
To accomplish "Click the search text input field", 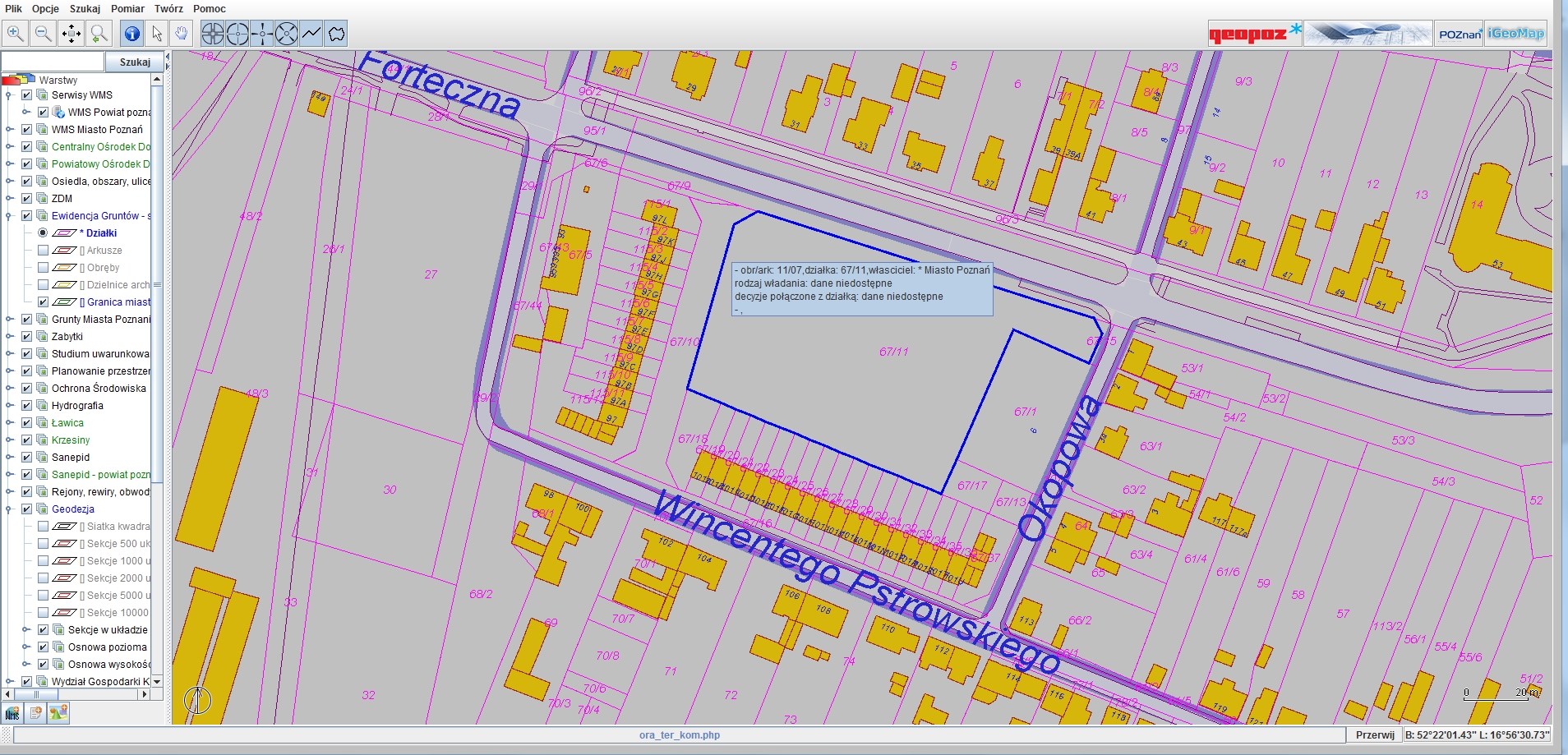I will (53, 62).
